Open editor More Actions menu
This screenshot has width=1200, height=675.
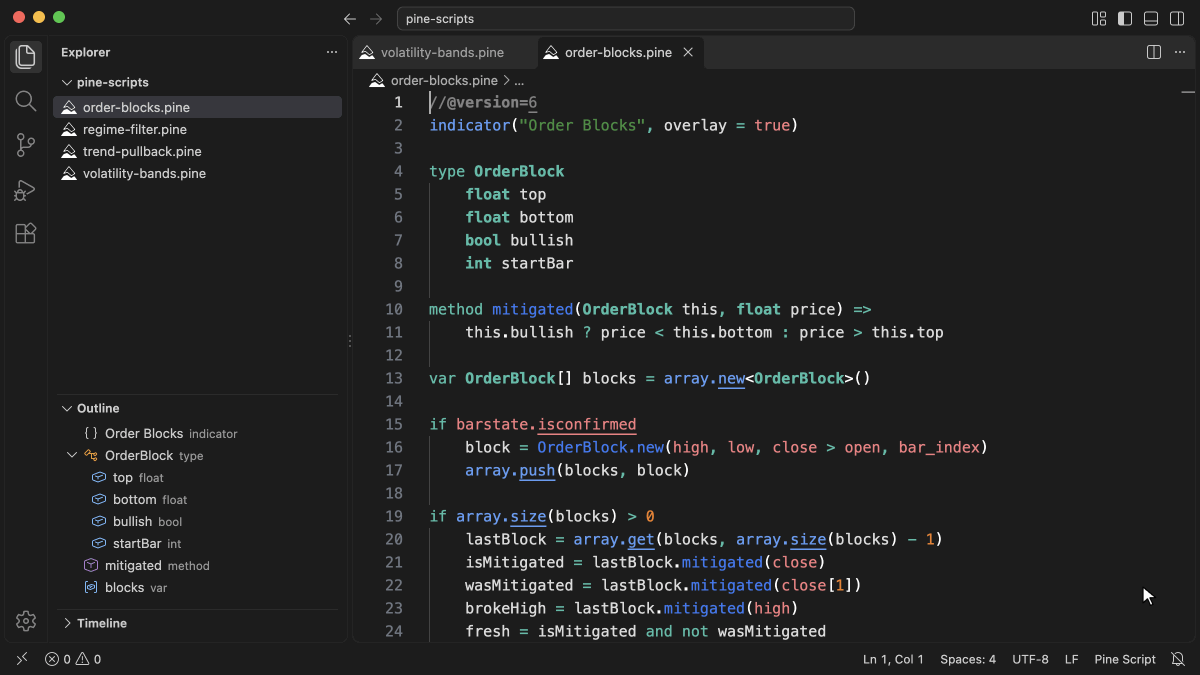(1180, 52)
